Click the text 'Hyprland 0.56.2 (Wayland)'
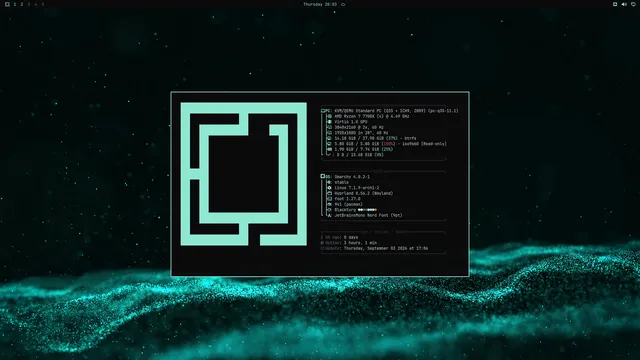This screenshot has height=360, width=640. [x=364, y=193]
